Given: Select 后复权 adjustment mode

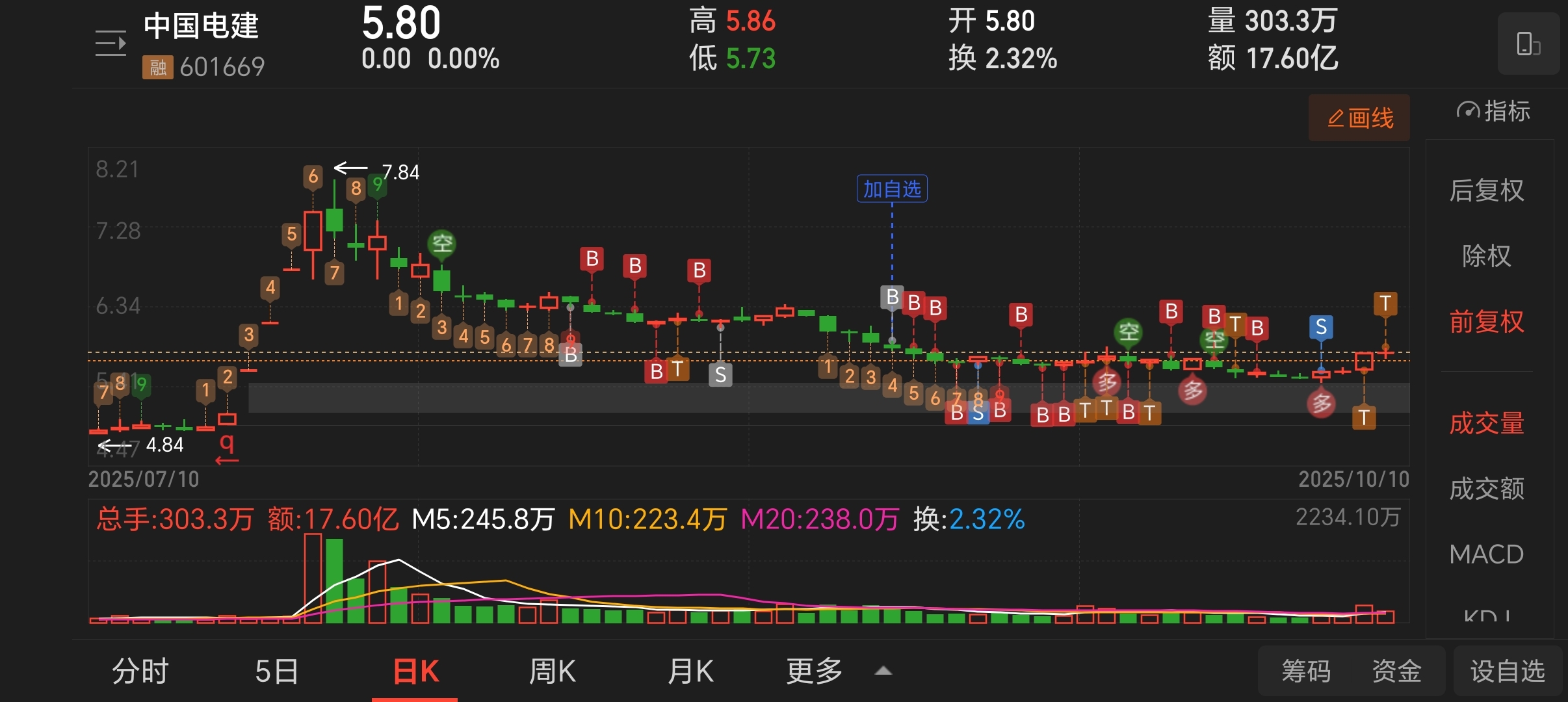Looking at the screenshot, I should click(x=1486, y=190).
